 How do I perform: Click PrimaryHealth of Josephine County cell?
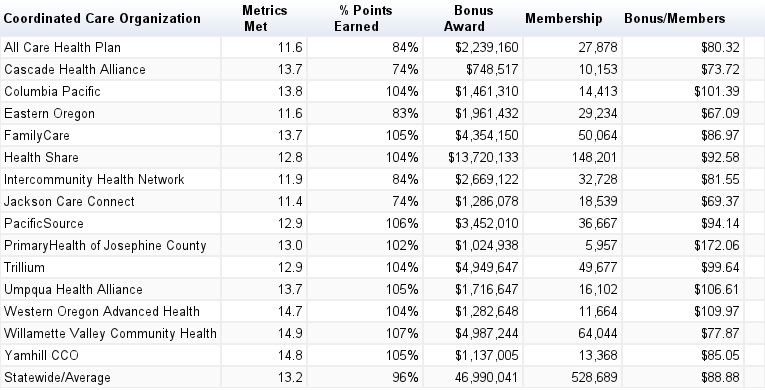click(105, 245)
